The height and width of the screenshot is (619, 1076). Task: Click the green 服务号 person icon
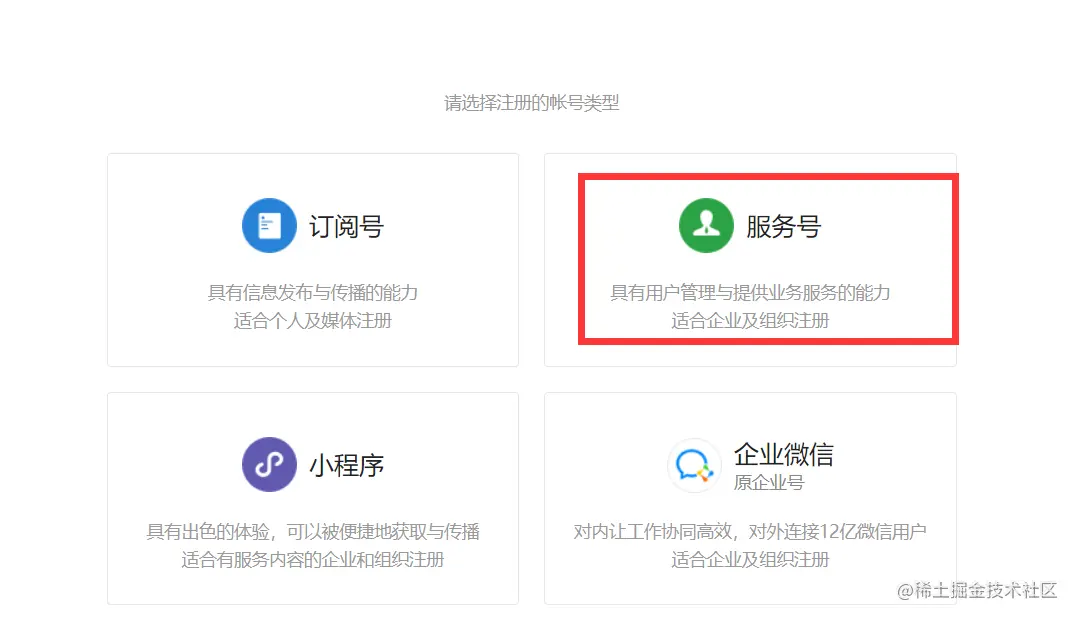tap(706, 226)
